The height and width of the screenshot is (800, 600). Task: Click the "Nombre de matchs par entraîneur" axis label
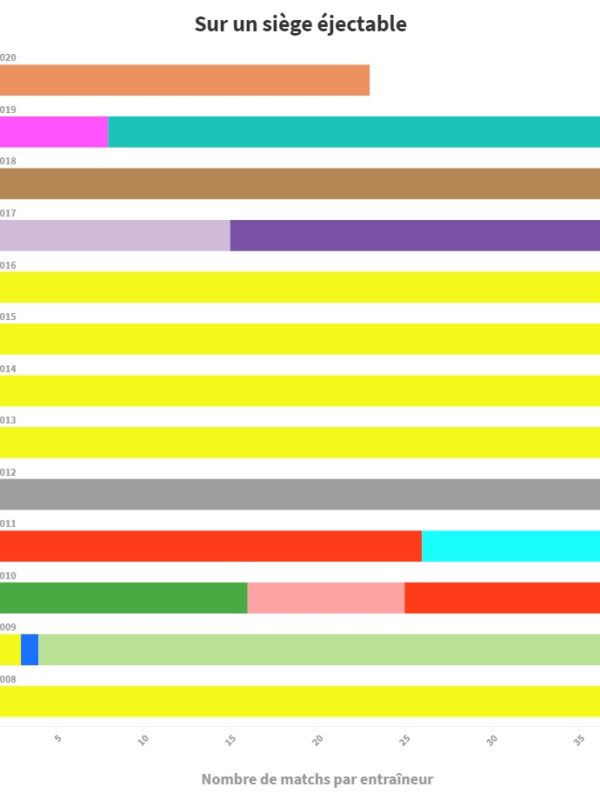click(317, 779)
